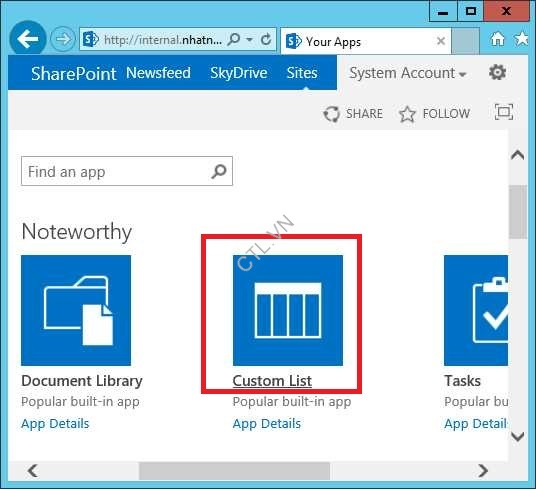Click the horizontal scrollbar right arrow
Screen dimensions: 536x489
483,471
